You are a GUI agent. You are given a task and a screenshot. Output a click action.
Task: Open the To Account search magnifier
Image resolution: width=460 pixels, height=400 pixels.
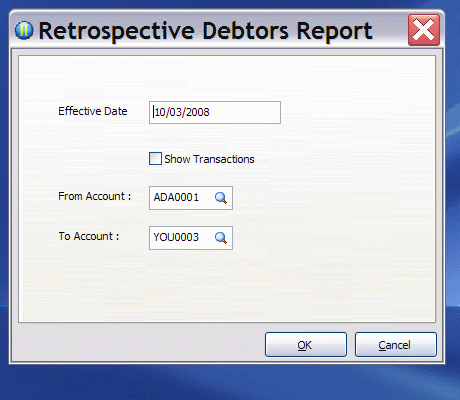click(x=221, y=238)
